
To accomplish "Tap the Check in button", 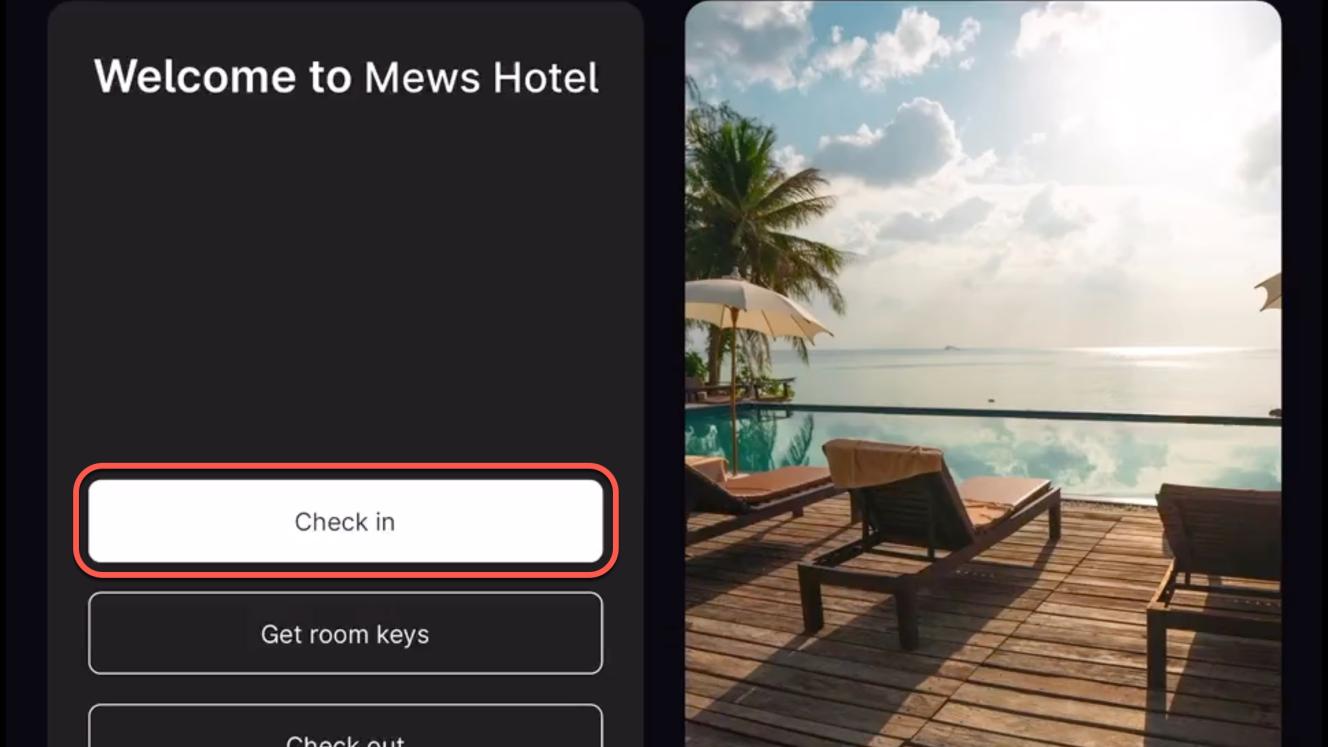I will (x=345, y=521).
